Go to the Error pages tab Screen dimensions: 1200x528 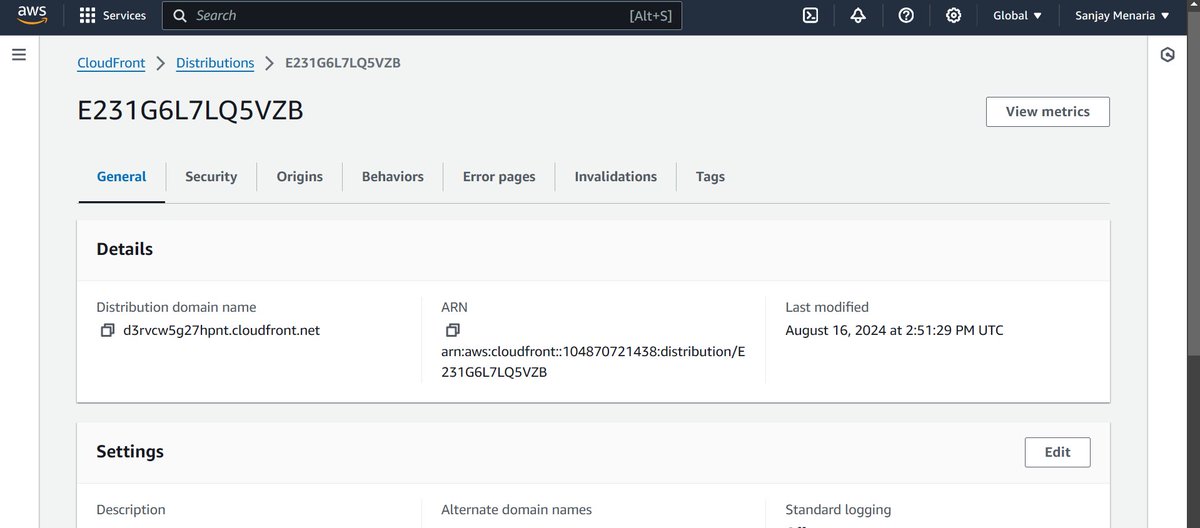pos(499,177)
